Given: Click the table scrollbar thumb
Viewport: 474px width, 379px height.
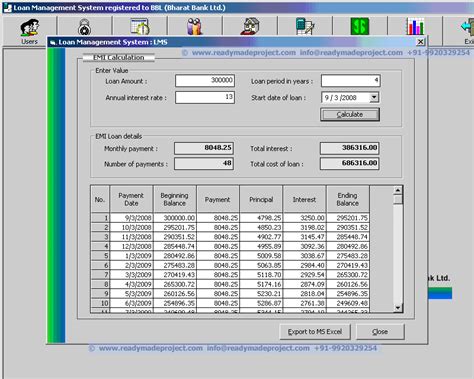Looking at the screenshot, I should [398, 199].
